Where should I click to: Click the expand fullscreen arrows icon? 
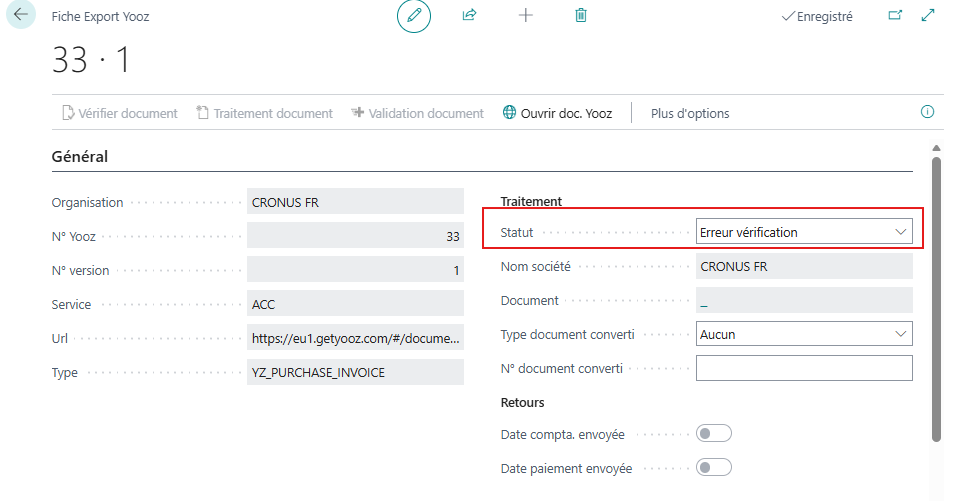click(x=929, y=16)
